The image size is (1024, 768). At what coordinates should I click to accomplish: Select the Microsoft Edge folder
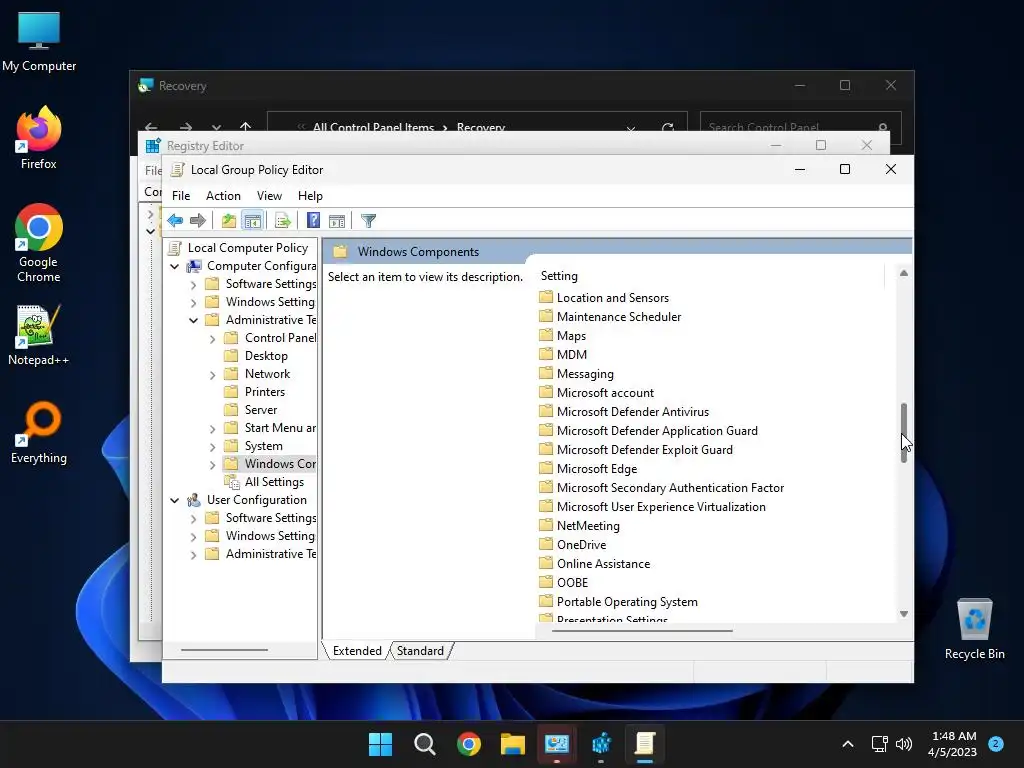(597, 469)
